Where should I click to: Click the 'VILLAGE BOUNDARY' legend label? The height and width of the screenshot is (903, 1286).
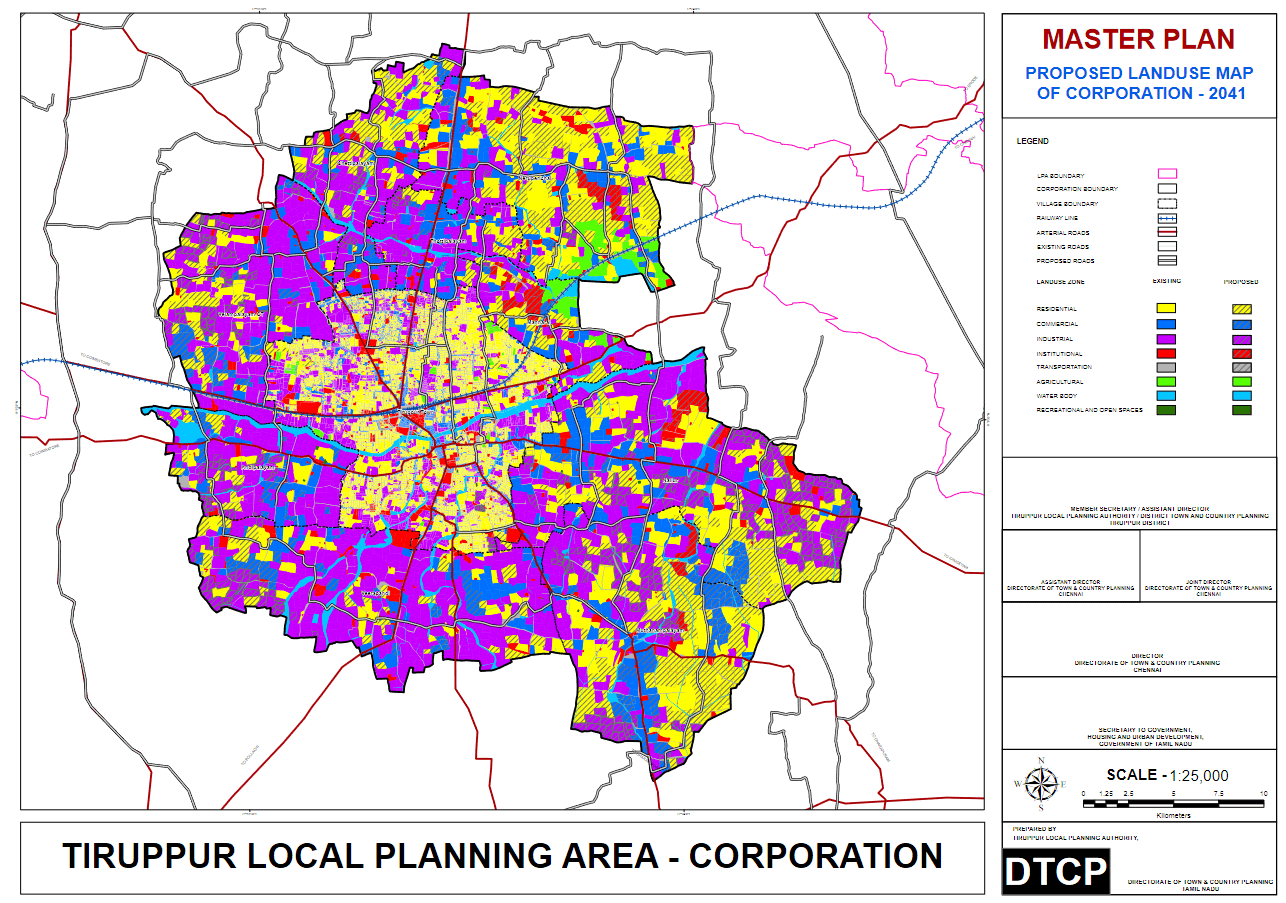coord(1067,203)
